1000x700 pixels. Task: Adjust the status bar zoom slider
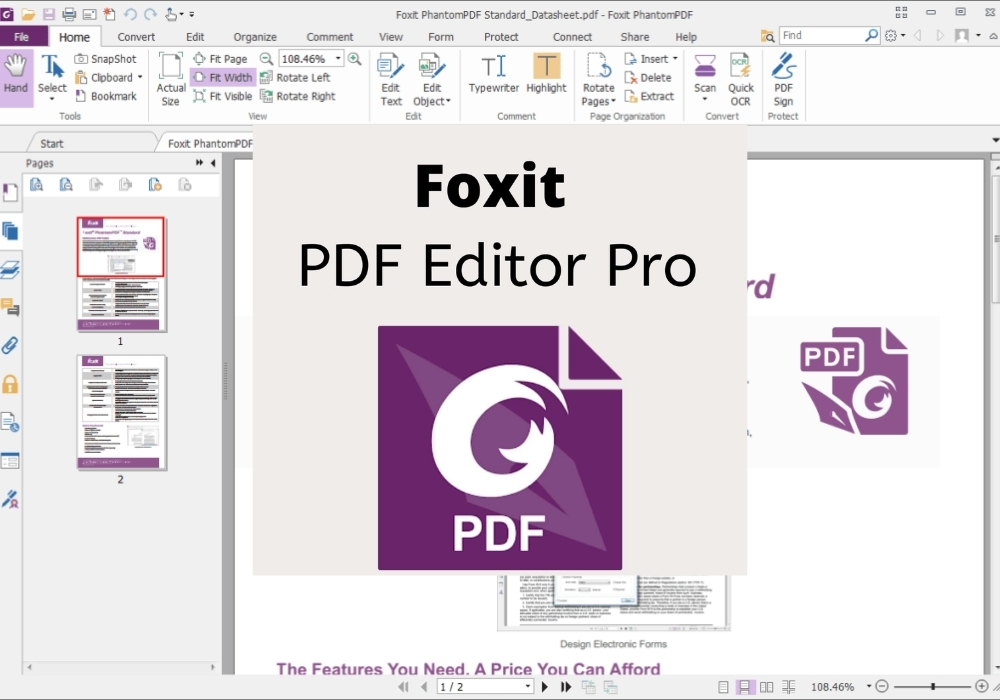click(932, 687)
